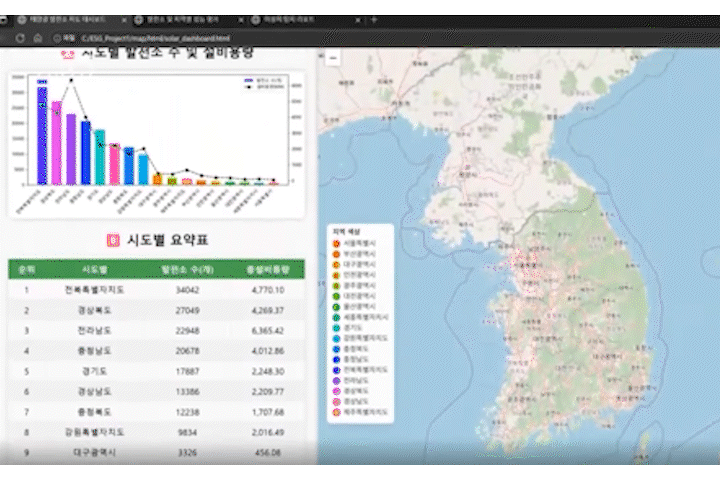Click the chart icon beside 시도별 발전소 수 title
This screenshot has width=720, height=480.
coord(68,54)
